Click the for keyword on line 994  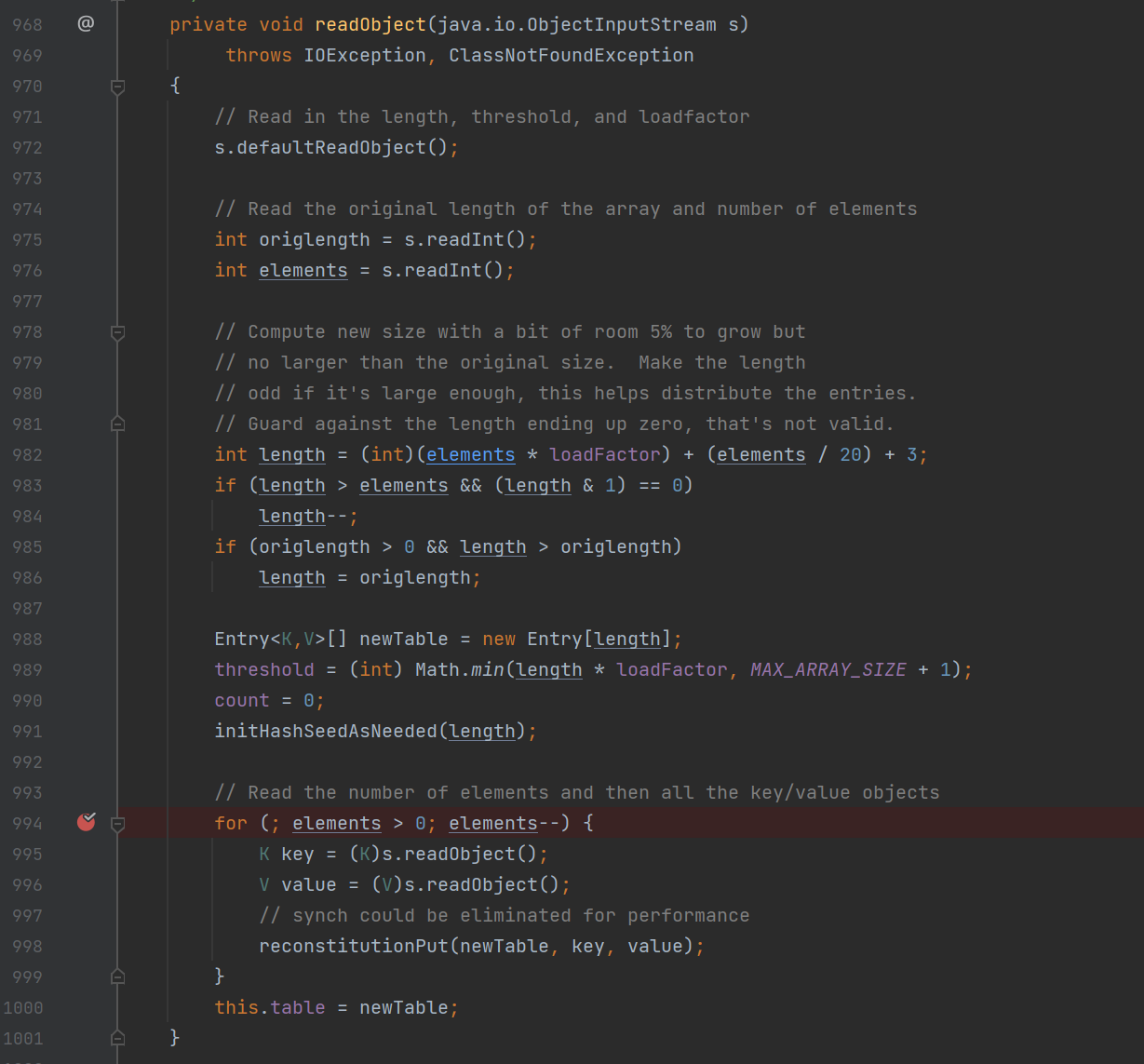coord(231,823)
